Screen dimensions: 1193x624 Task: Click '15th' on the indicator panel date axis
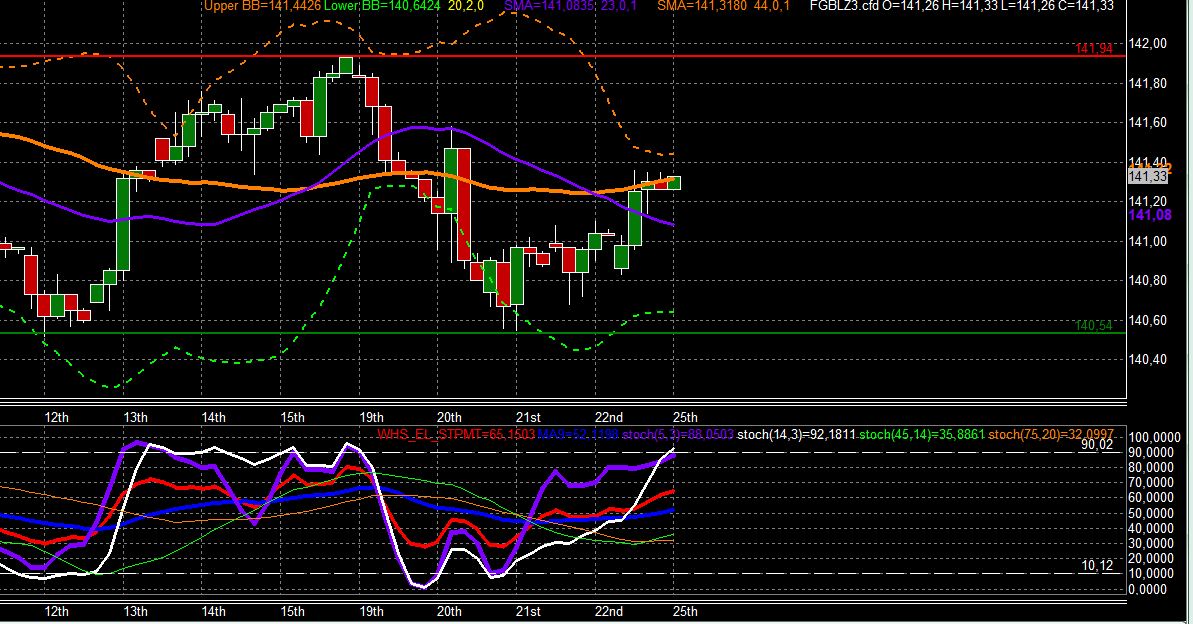292,611
